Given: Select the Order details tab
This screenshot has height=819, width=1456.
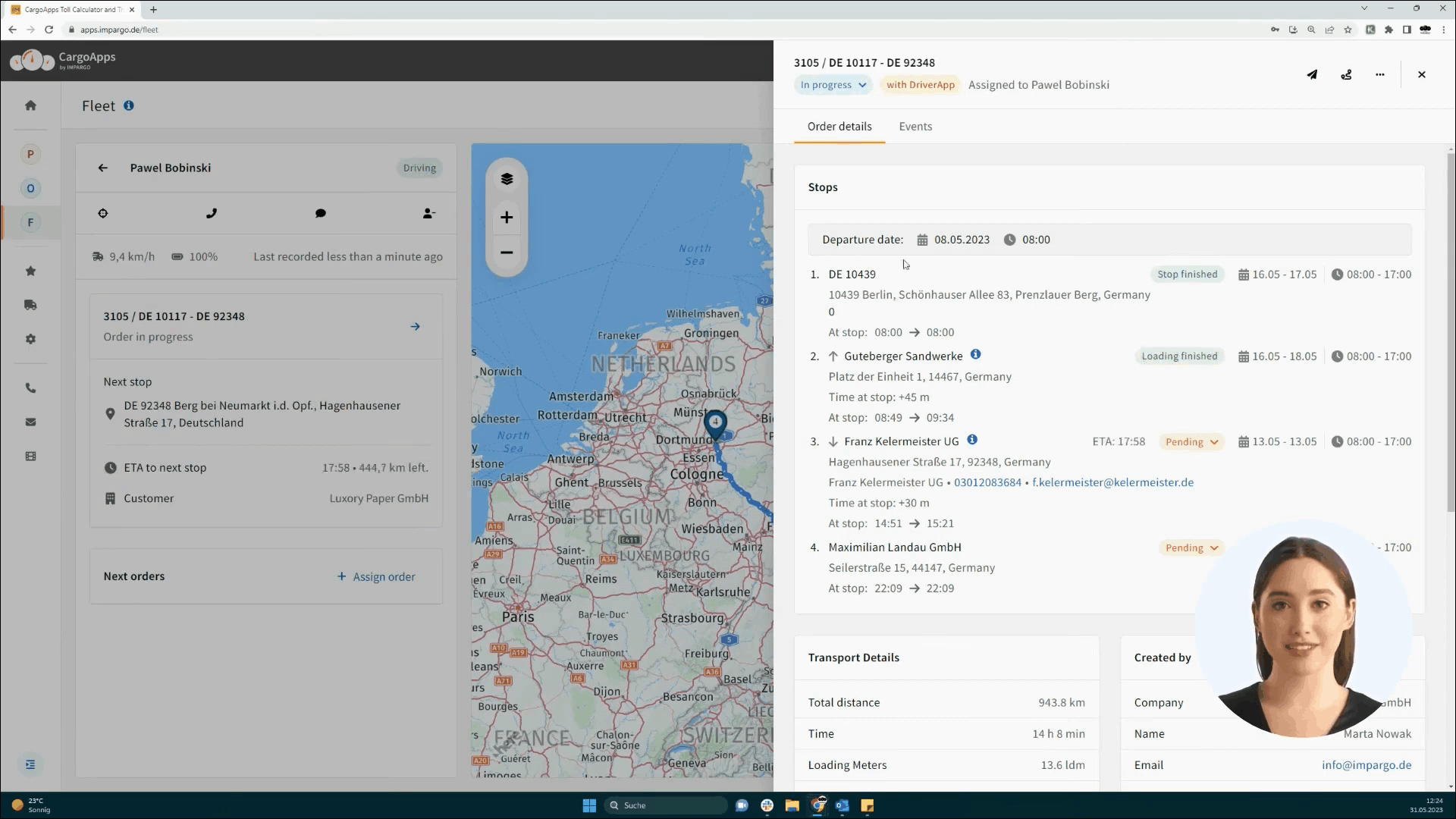Looking at the screenshot, I should coord(839,127).
